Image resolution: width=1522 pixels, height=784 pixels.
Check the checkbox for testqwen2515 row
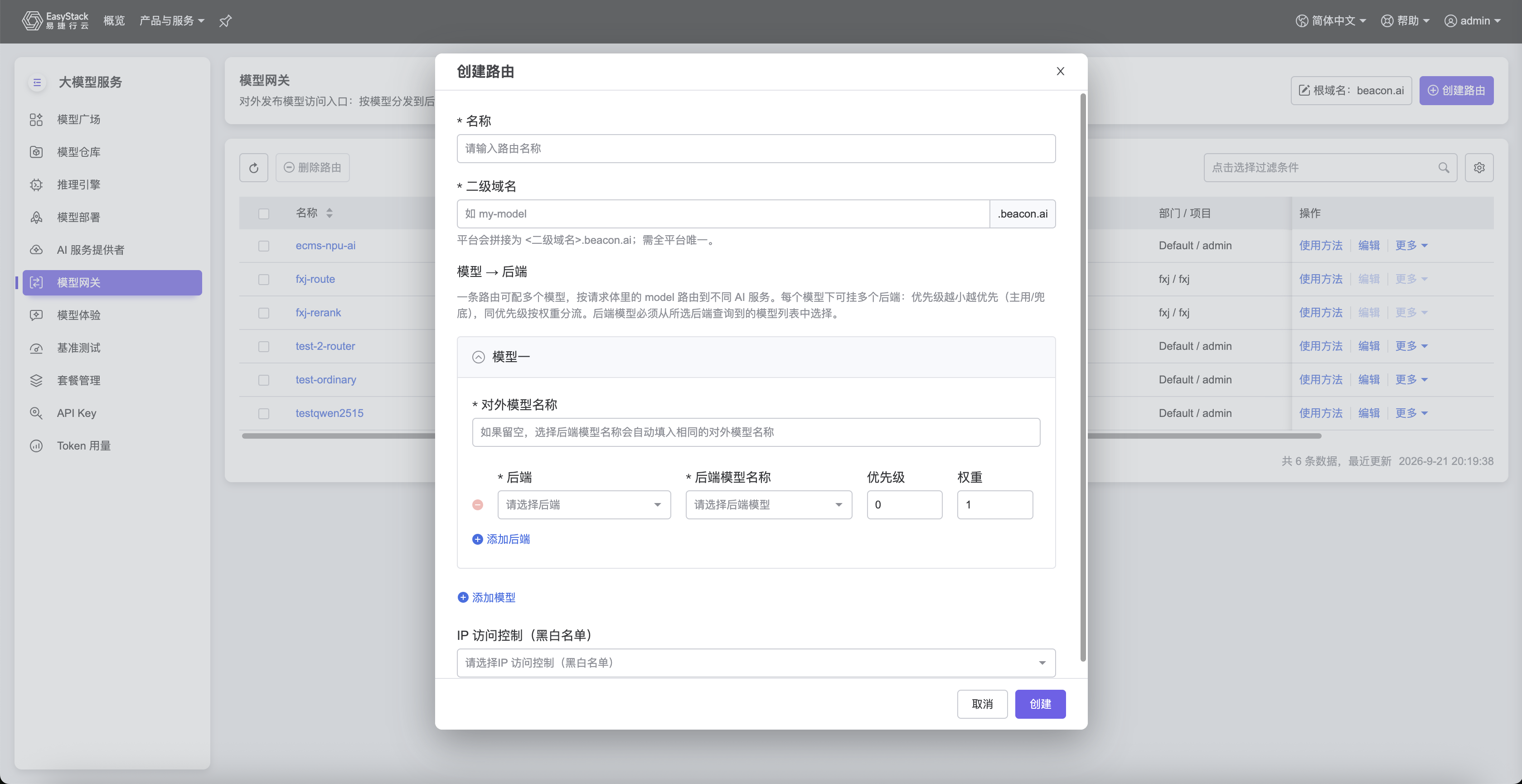(263, 414)
